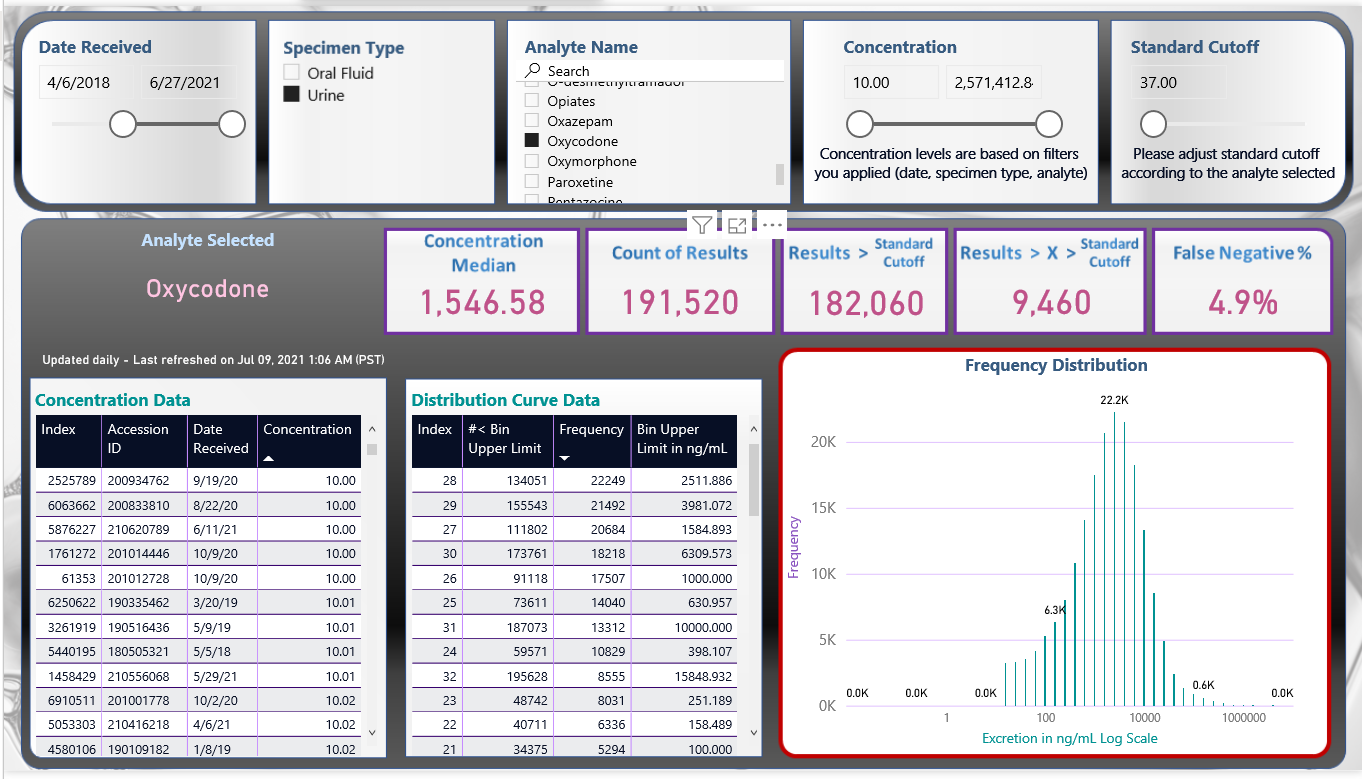Grab the right Date Received slider handle
Image resolution: width=1362 pixels, height=779 pixels.
[x=232, y=124]
